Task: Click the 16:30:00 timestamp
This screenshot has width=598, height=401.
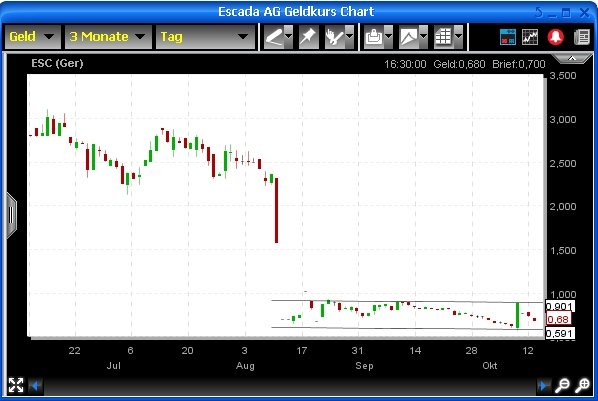Action: (x=405, y=64)
